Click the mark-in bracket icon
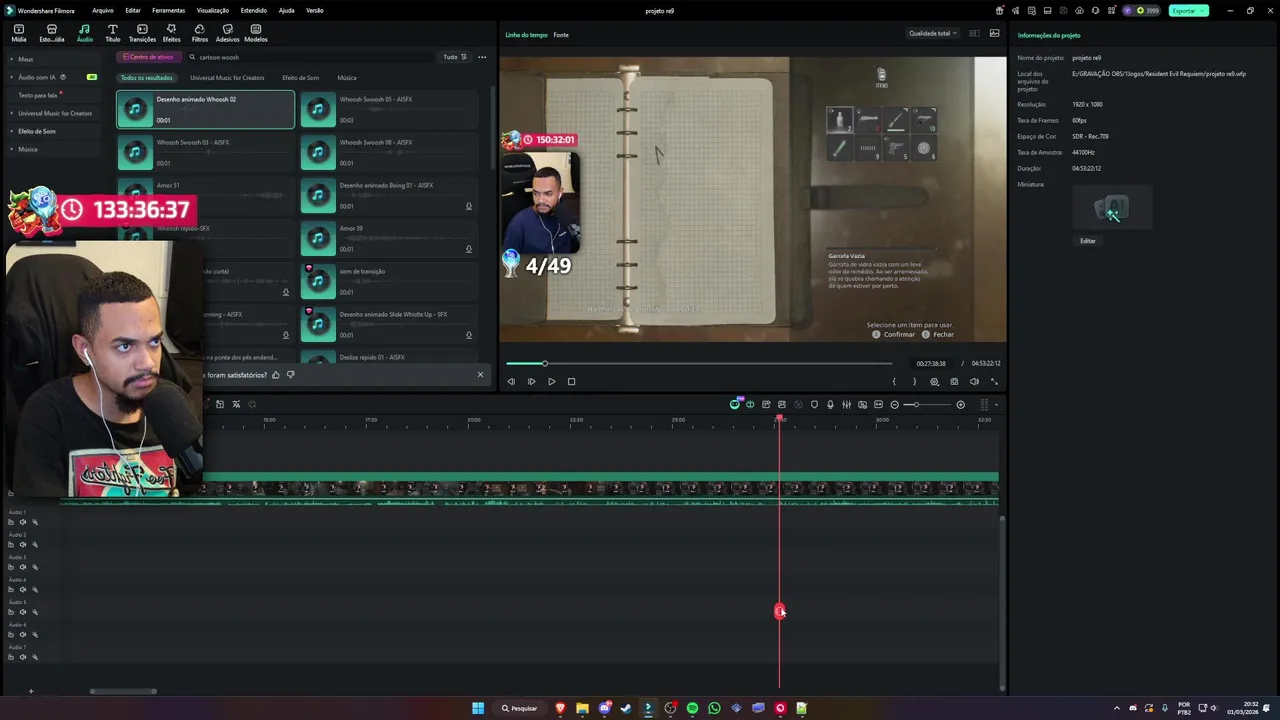1280x720 pixels. pyautogui.click(x=894, y=381)
